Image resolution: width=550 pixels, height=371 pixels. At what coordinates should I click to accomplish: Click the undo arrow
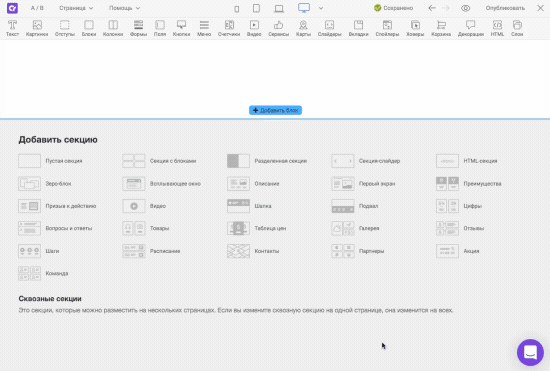point(432,8)
